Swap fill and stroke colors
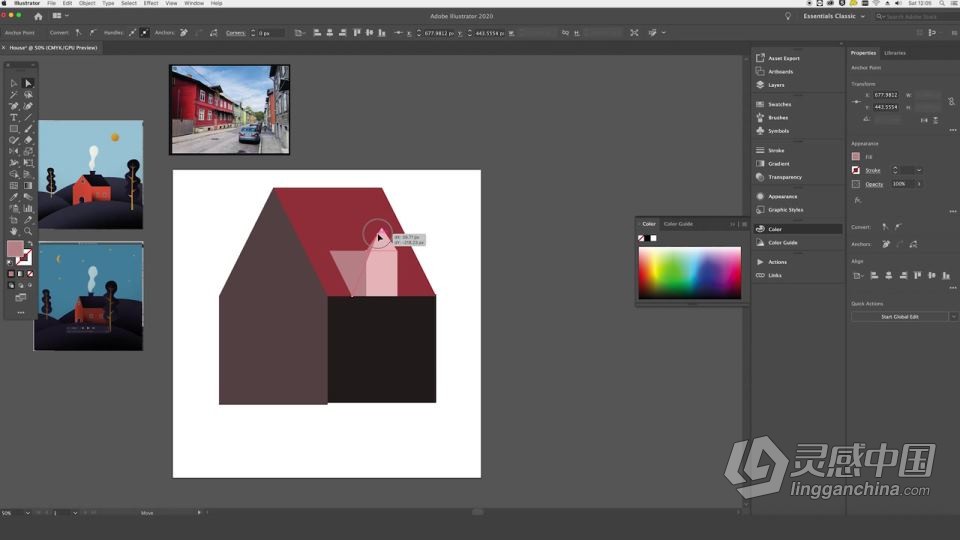Viewport: 960px width, 540px height. [29, 244]
